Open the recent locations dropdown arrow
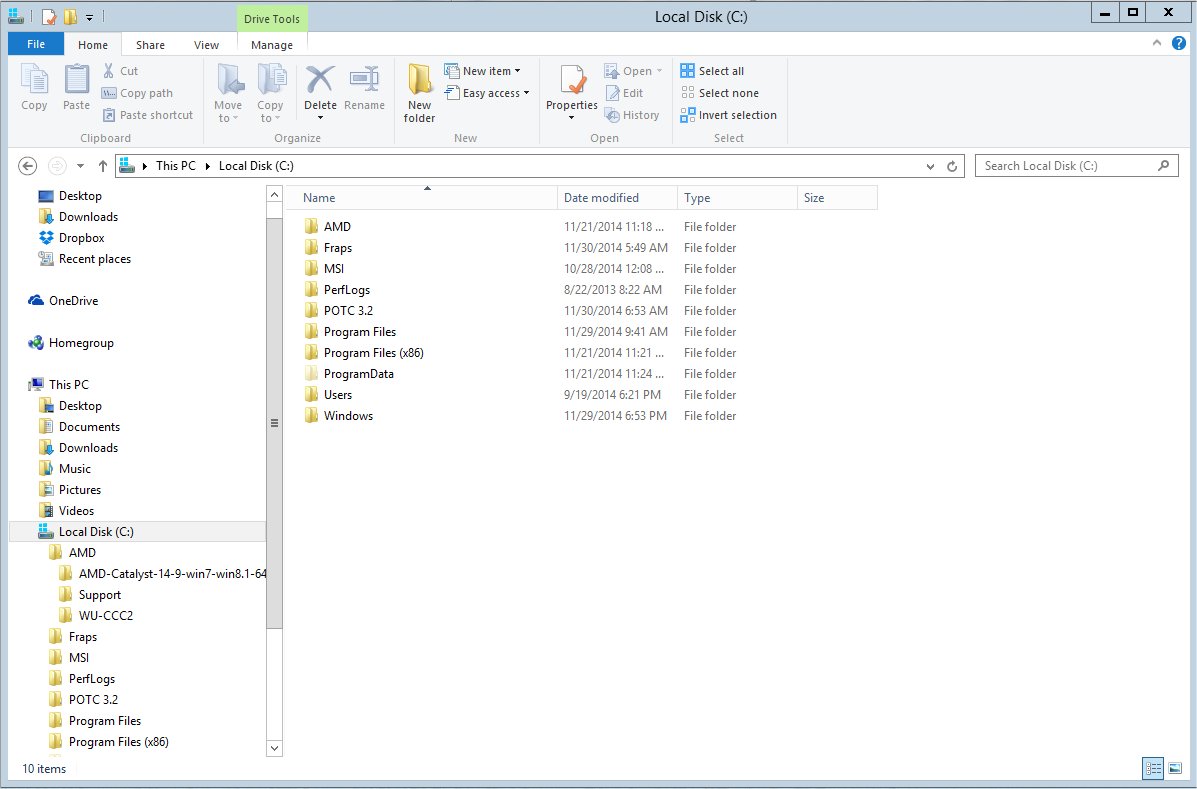 point(80,166)
